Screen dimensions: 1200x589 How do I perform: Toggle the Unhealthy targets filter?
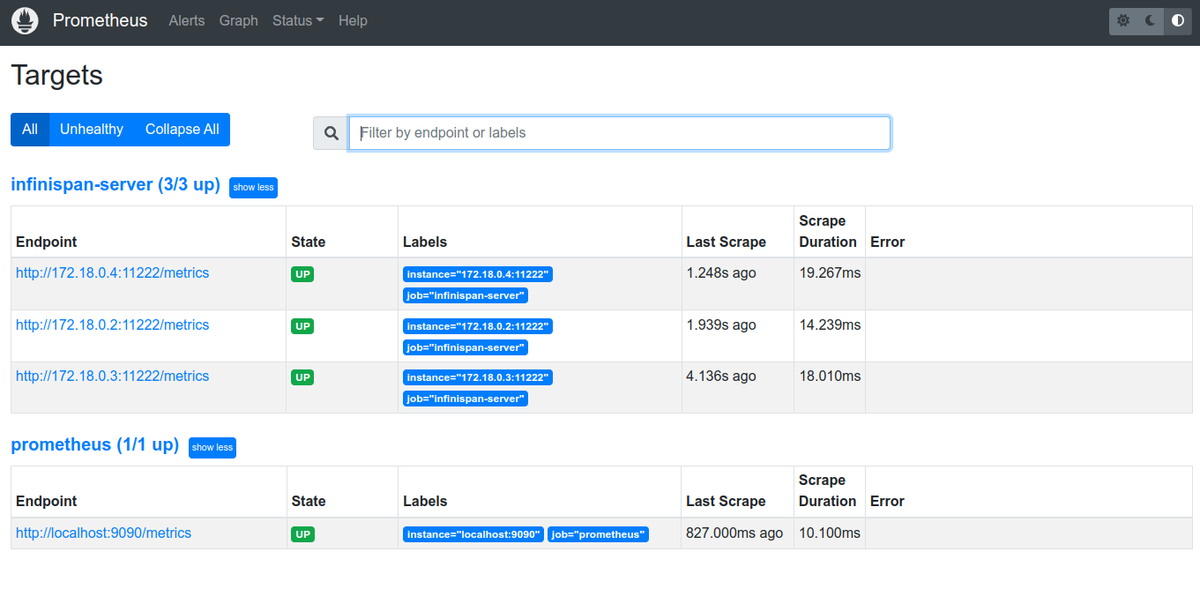coord(91,129)
